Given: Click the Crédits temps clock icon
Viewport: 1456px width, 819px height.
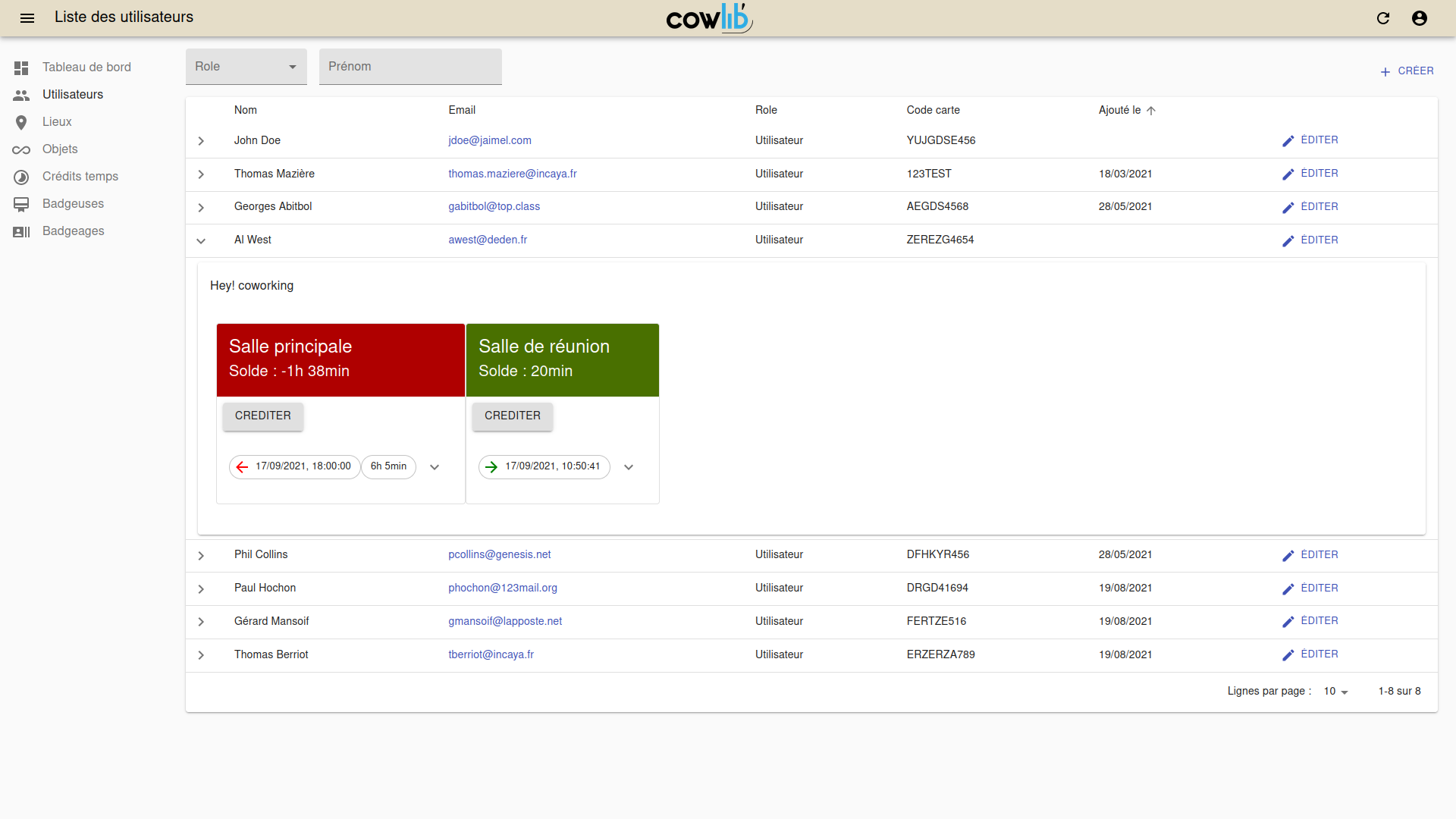Looking at the screenshot, I should [x=21, y=177].
